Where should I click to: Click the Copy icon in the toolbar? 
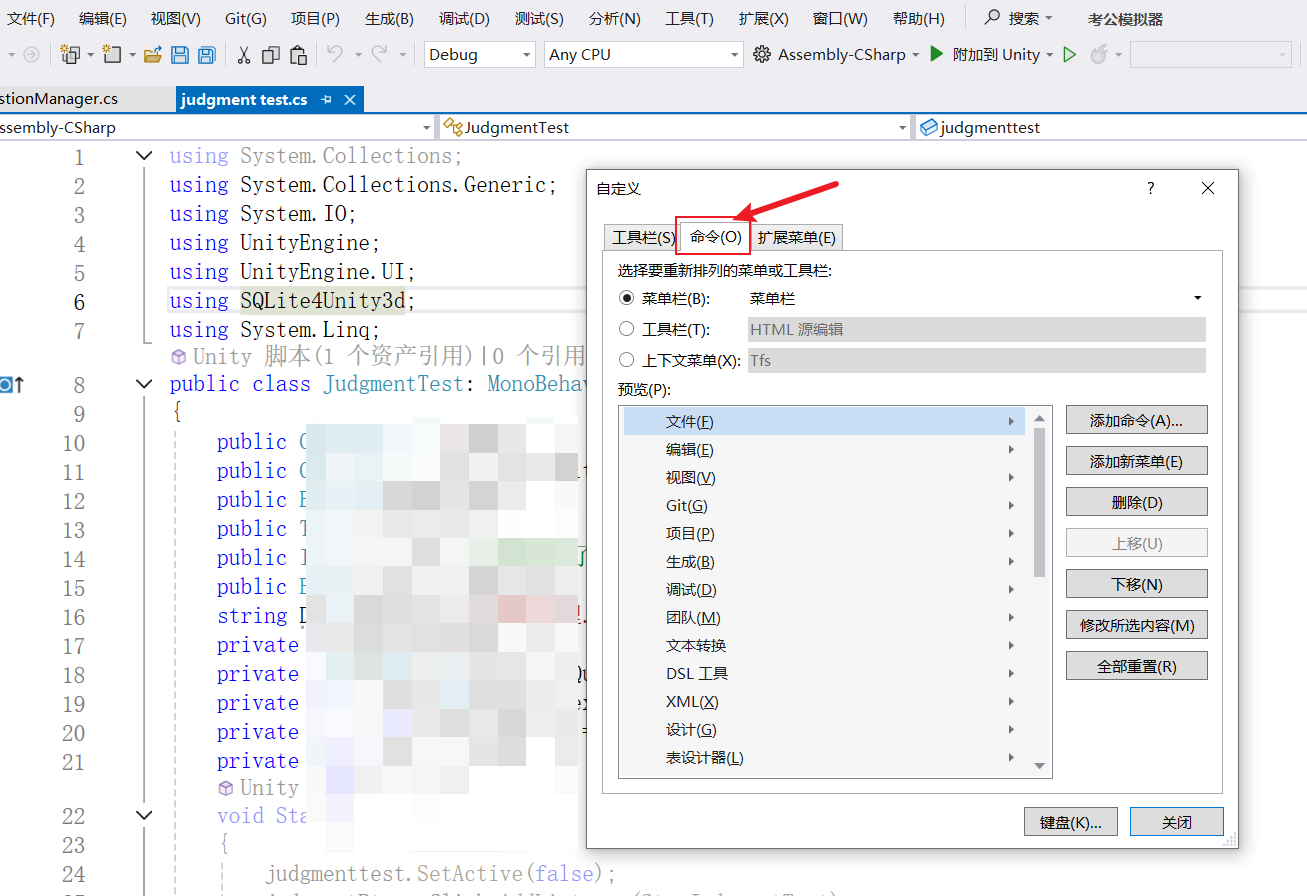click(x=271, y=55)
